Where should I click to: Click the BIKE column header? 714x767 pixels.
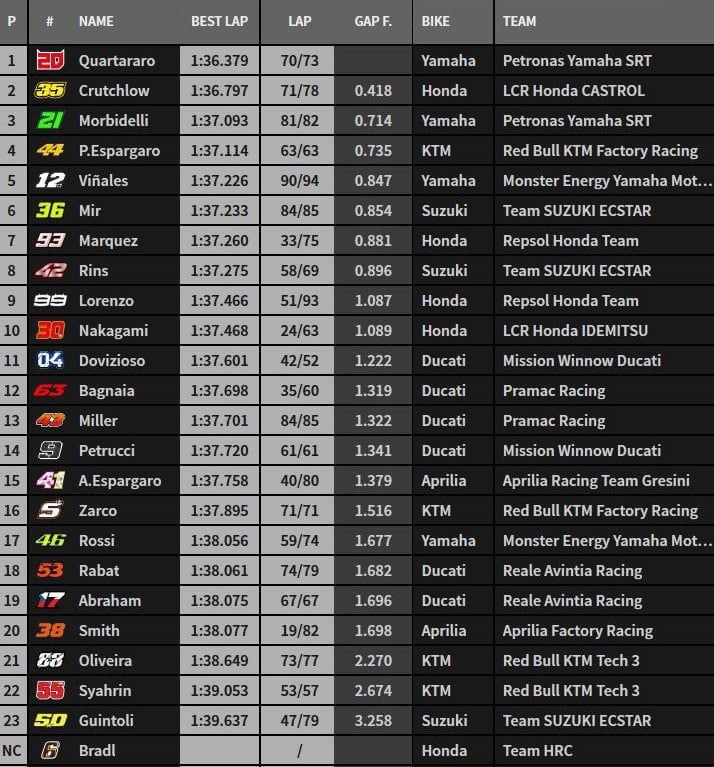coord(436,21)
